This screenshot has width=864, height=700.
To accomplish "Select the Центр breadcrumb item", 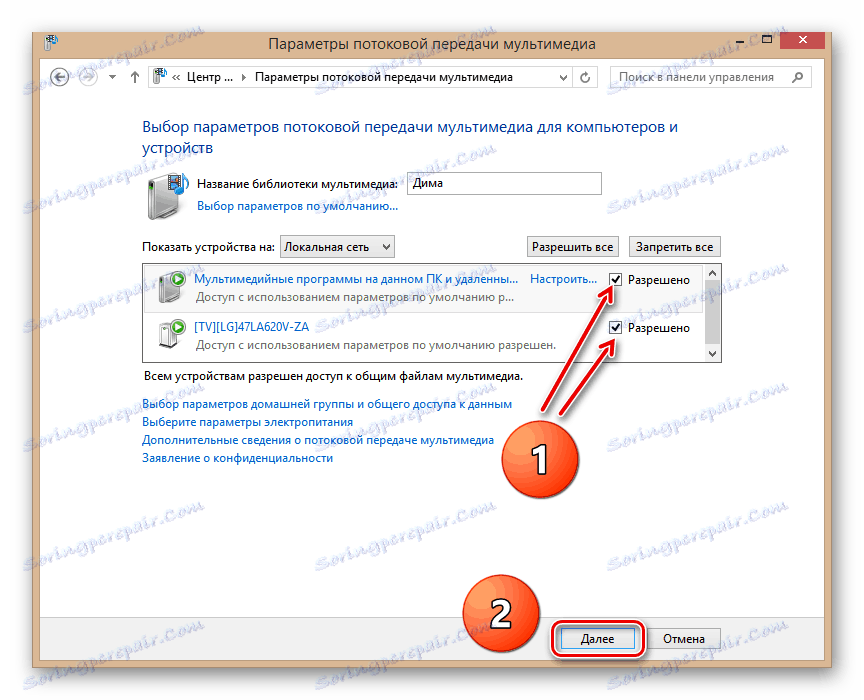I will (x=212, y=76).
